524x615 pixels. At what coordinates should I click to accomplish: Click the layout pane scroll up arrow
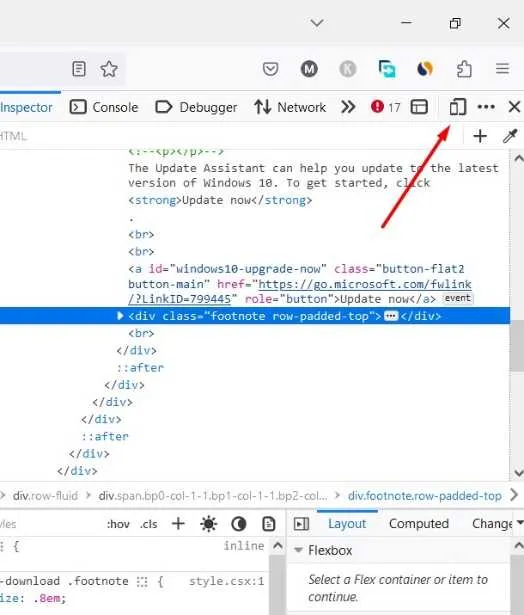tap(519, 546)
